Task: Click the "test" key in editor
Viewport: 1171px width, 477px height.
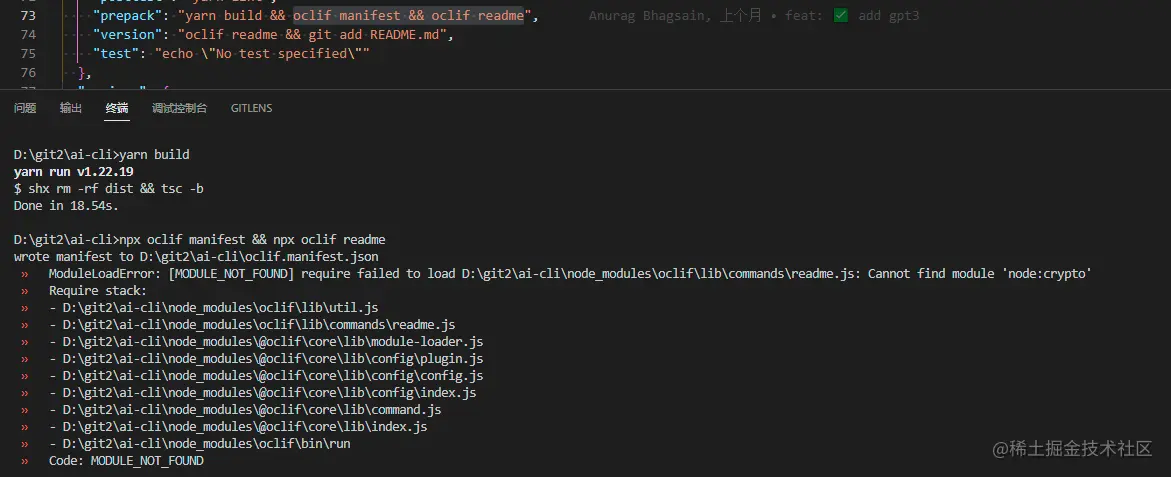Action: 116,53
